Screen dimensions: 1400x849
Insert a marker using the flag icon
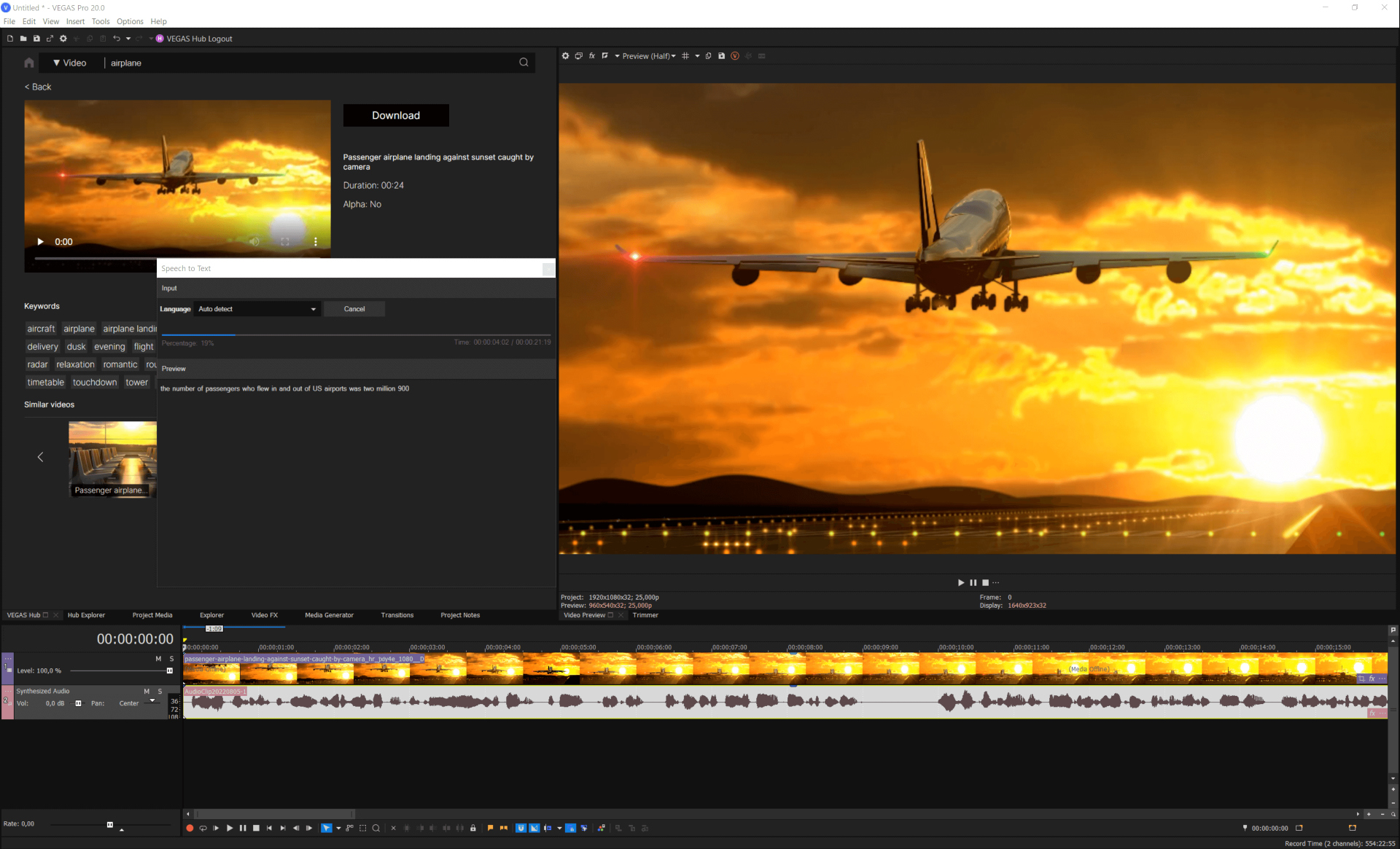tap(490, 828)
